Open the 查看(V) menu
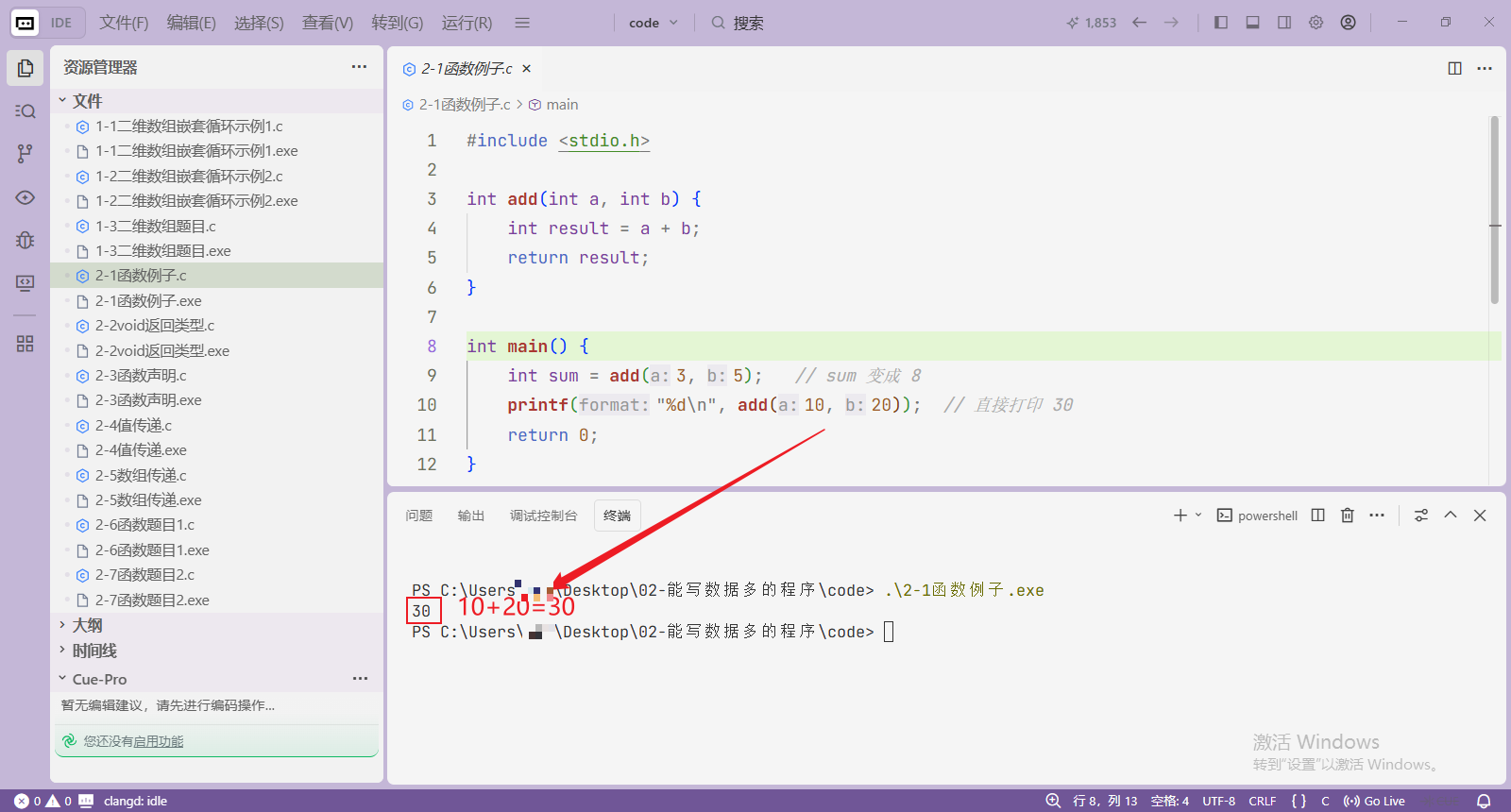 328,23
